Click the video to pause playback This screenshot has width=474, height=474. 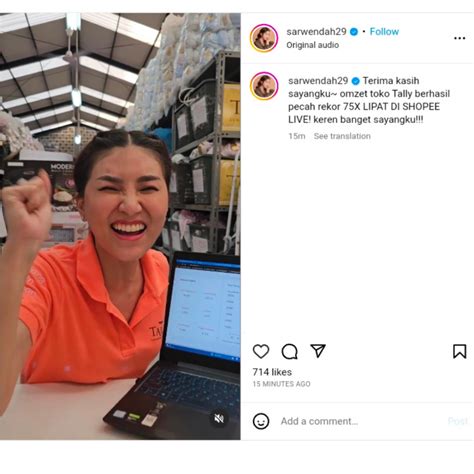tap(120, 226)
